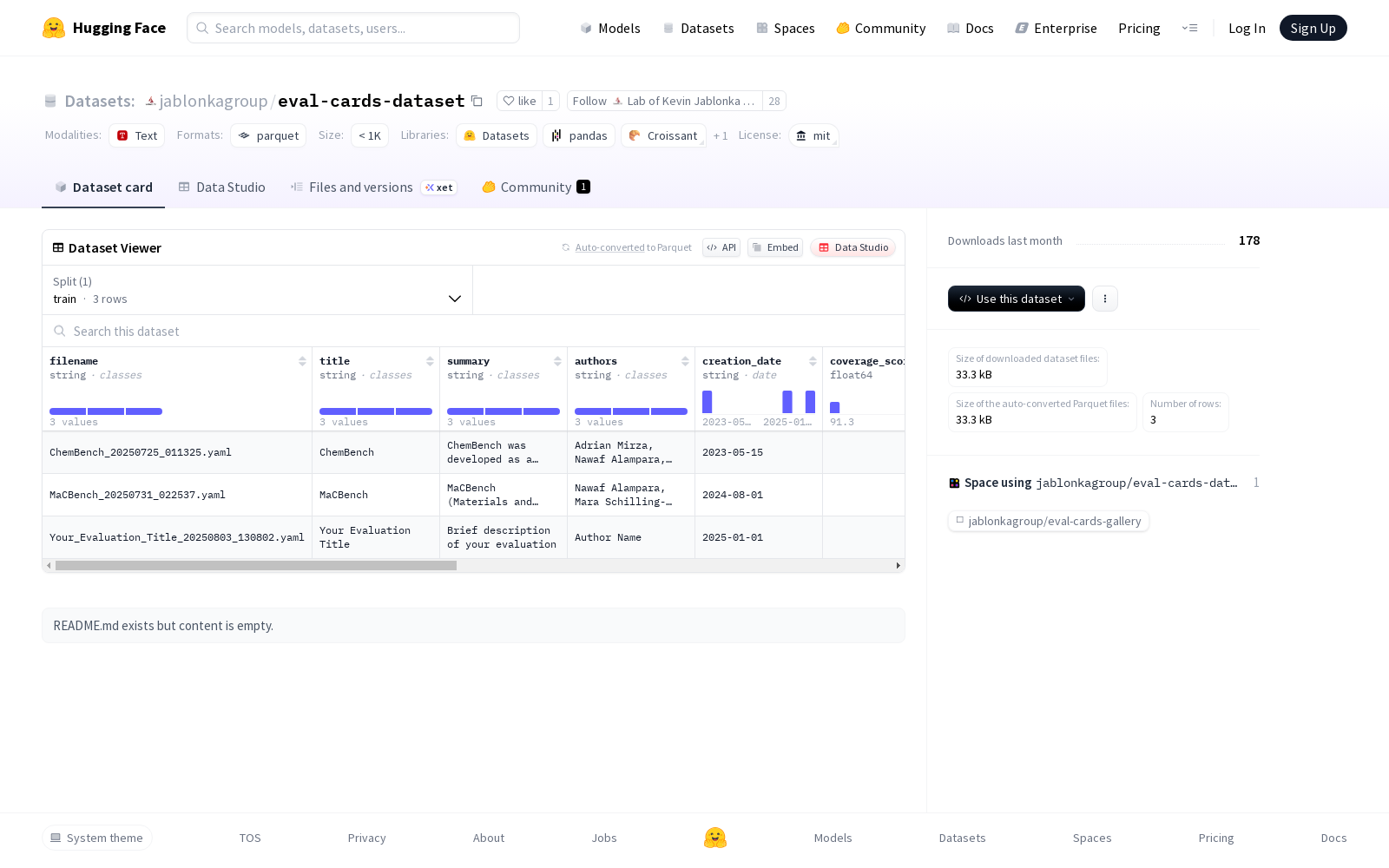The height and width of the screenshot is (868, 1389).
Task: Switch to the Dataset card tab
Action: coord(103,187)
